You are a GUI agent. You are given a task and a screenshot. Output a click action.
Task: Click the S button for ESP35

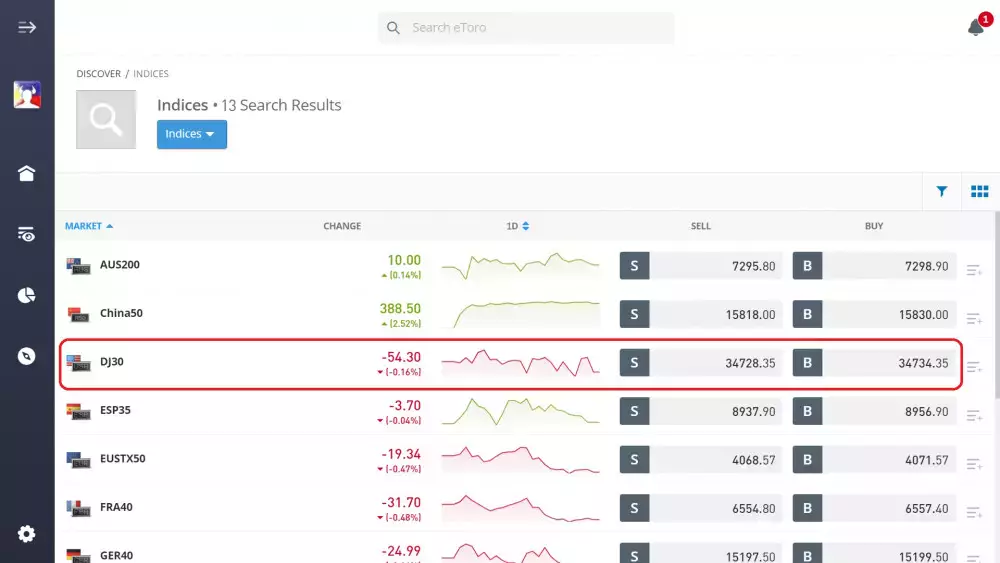click(x=634, y=411)
